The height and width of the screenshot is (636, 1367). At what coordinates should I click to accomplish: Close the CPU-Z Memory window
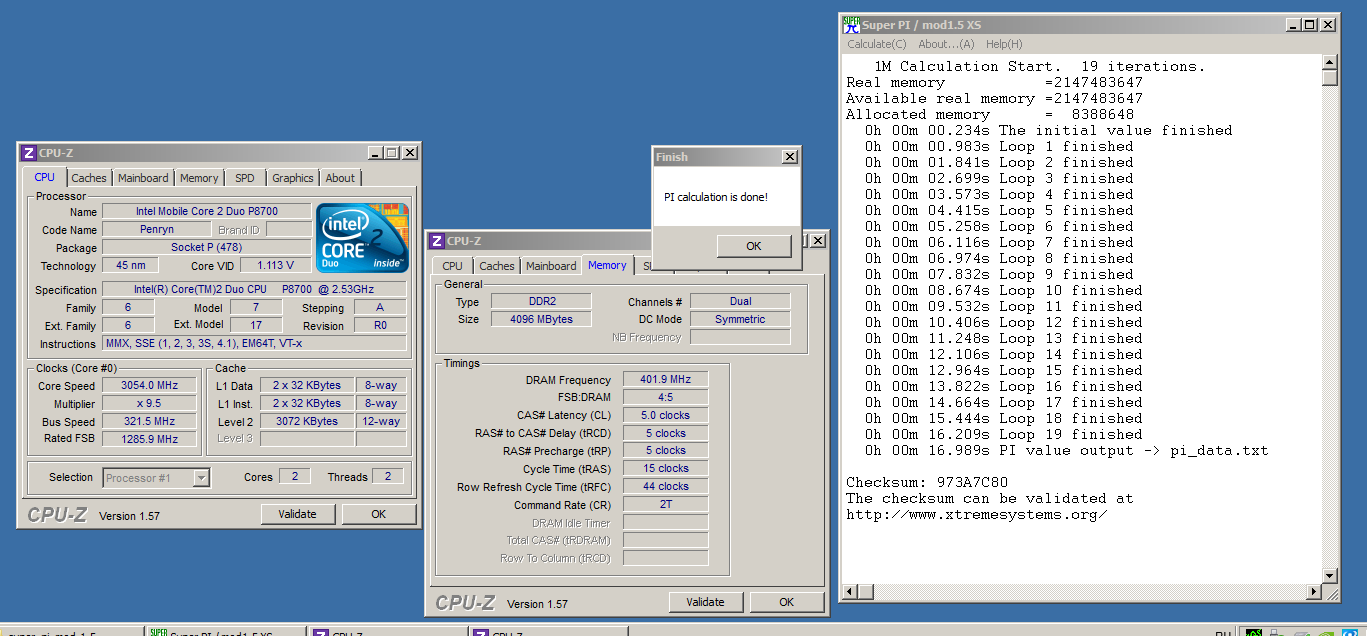(818, 241)
